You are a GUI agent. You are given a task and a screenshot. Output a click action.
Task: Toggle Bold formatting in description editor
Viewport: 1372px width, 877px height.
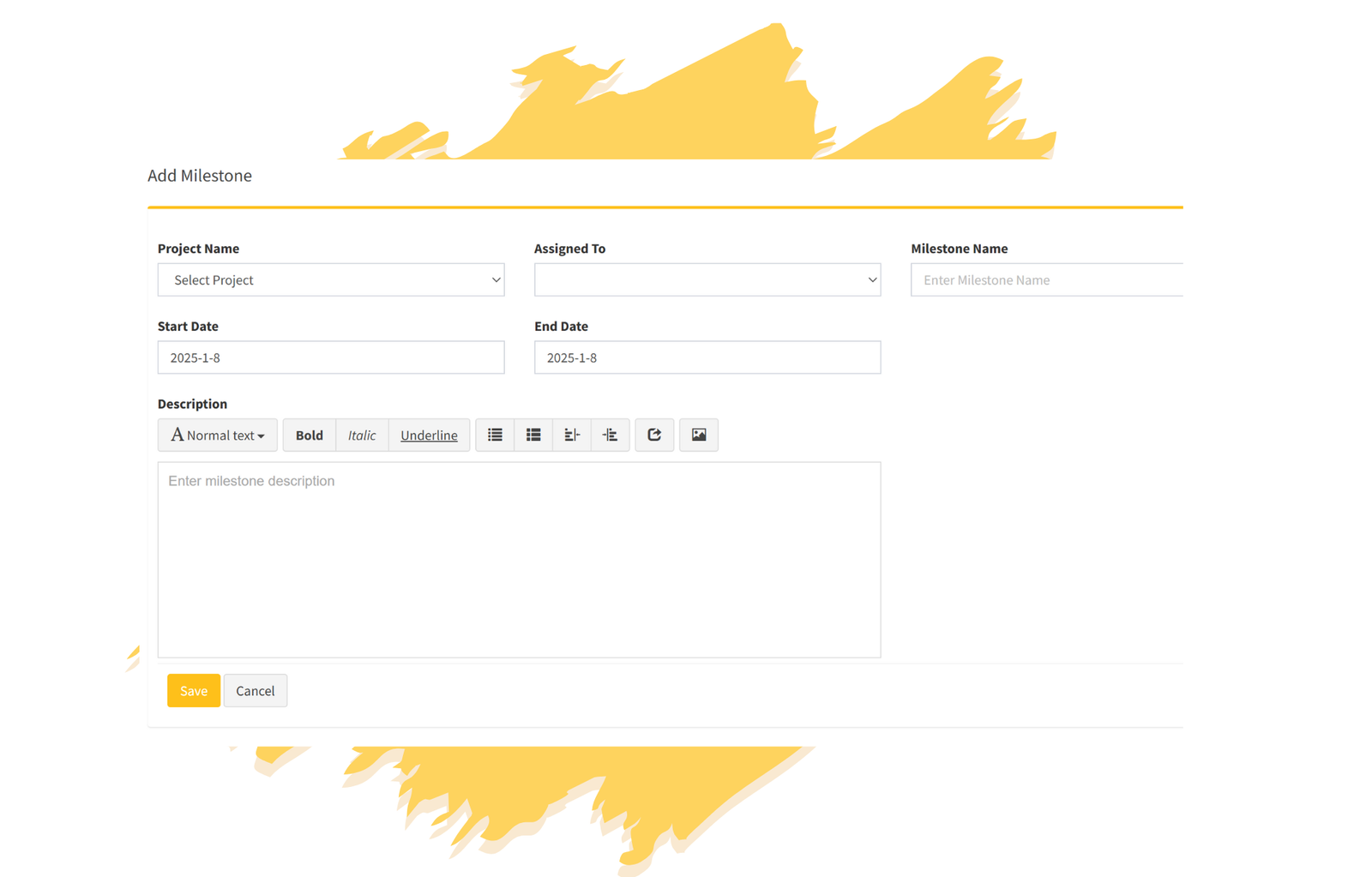tap(309, 435)
